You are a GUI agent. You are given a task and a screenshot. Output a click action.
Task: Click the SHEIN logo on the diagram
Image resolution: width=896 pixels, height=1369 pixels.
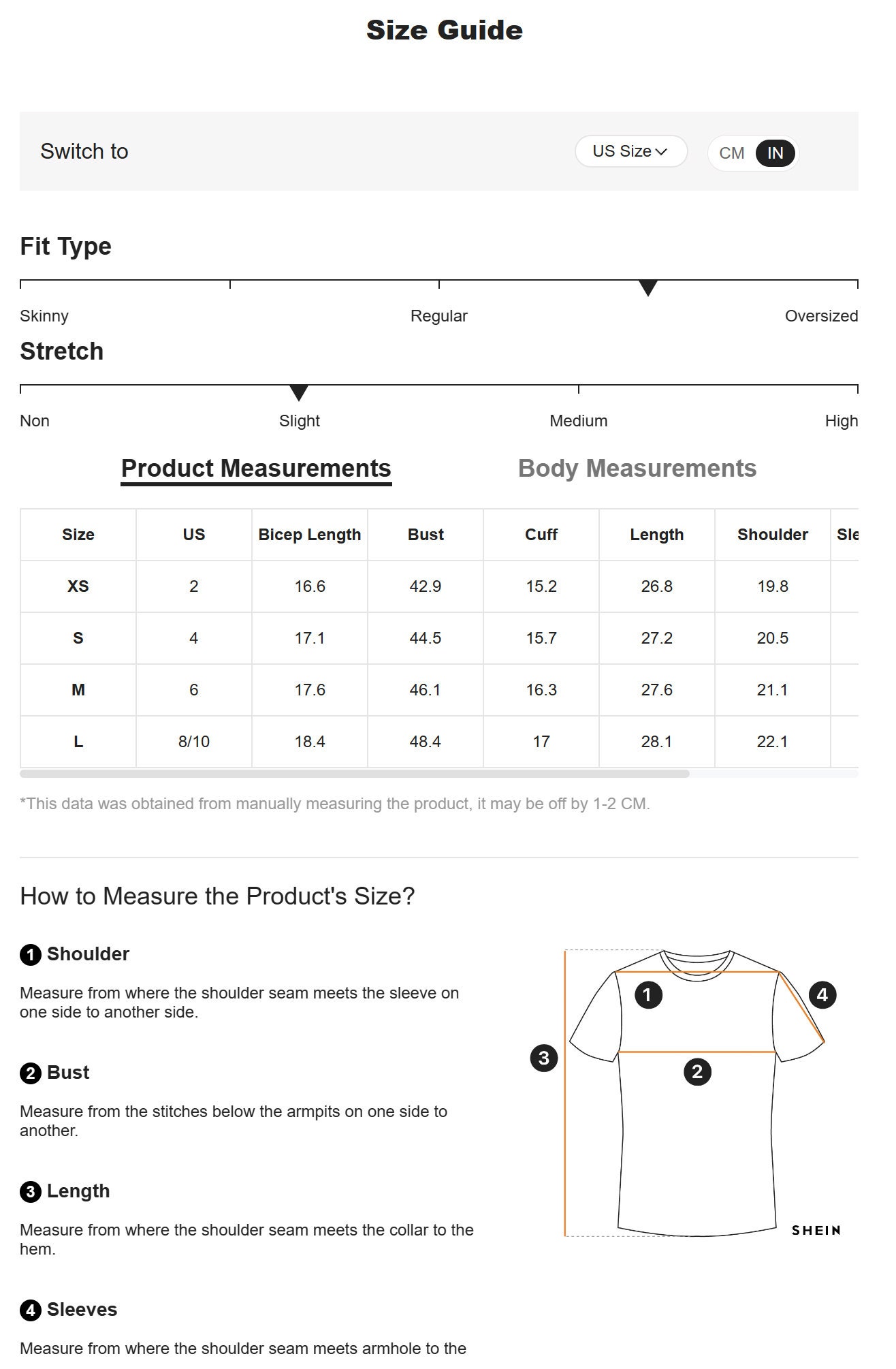click(816, 1230)
